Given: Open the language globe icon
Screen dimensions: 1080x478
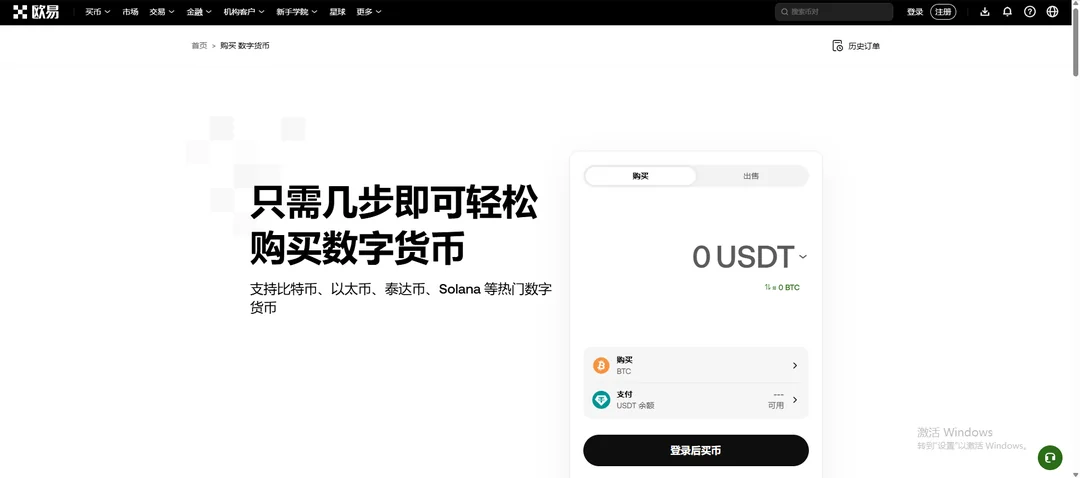Looking at the screenshot, I should click(1052, 12).
